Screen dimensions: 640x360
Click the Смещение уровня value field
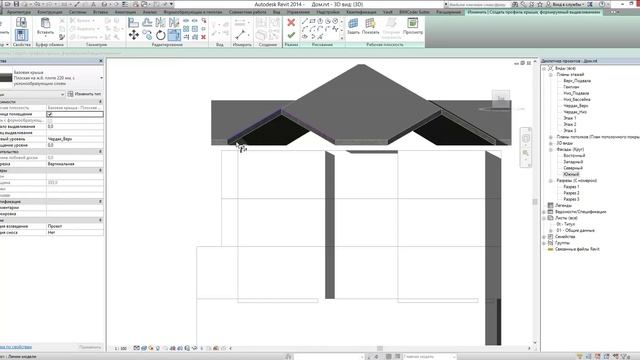75,145
